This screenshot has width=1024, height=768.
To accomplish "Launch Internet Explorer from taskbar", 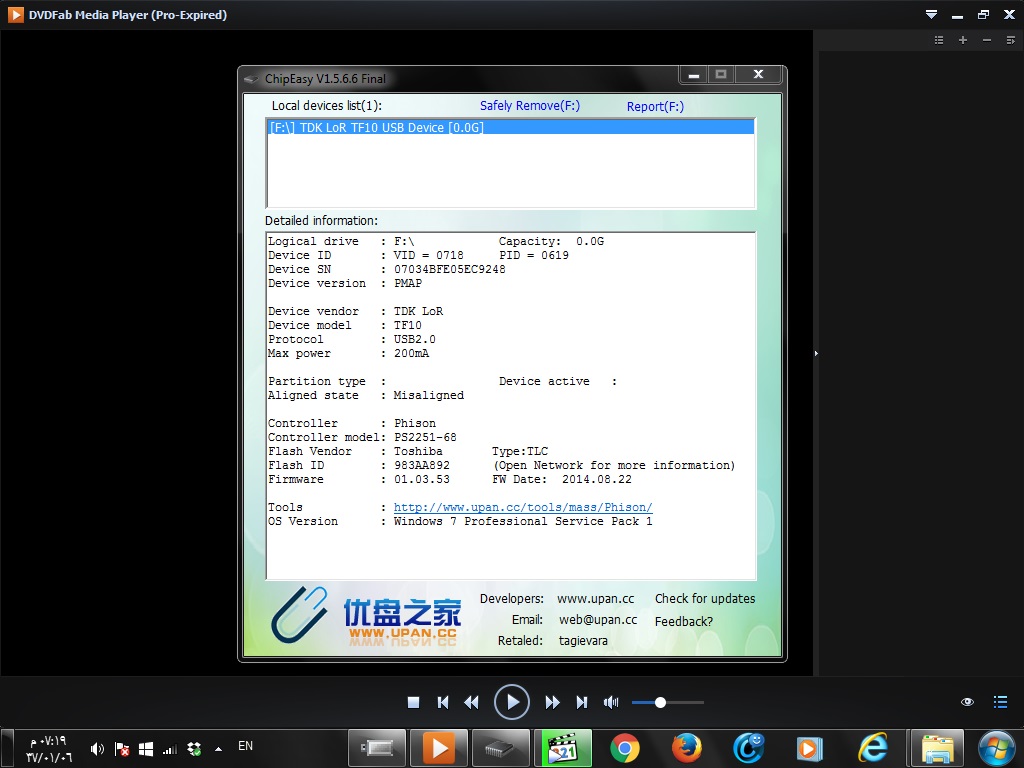I will [872, 748].
